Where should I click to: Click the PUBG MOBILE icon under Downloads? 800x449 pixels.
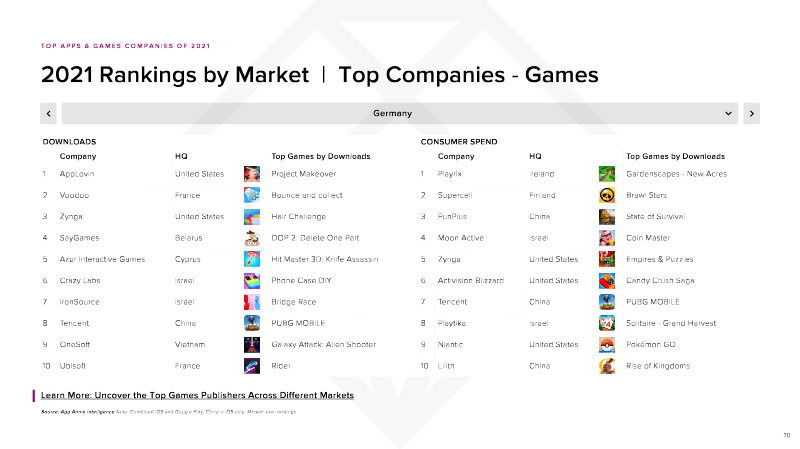click(252, 323)
